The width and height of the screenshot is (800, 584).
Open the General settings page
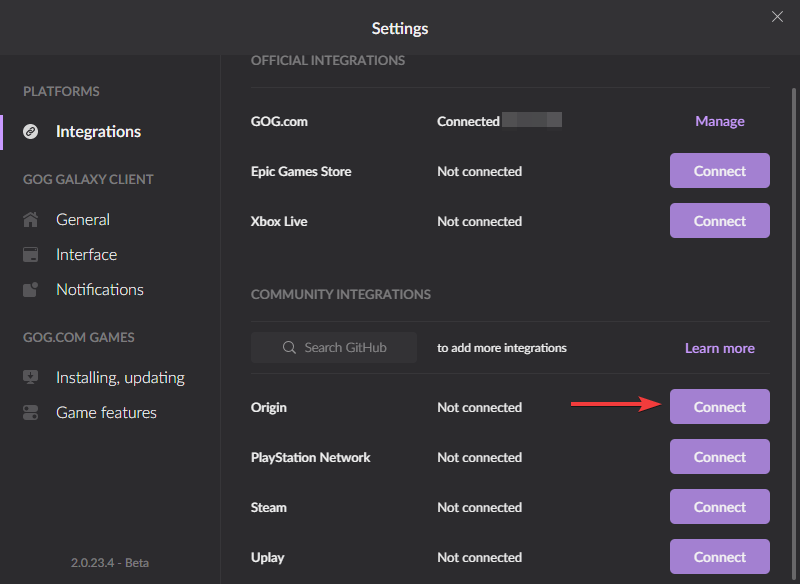click(83, 219)
